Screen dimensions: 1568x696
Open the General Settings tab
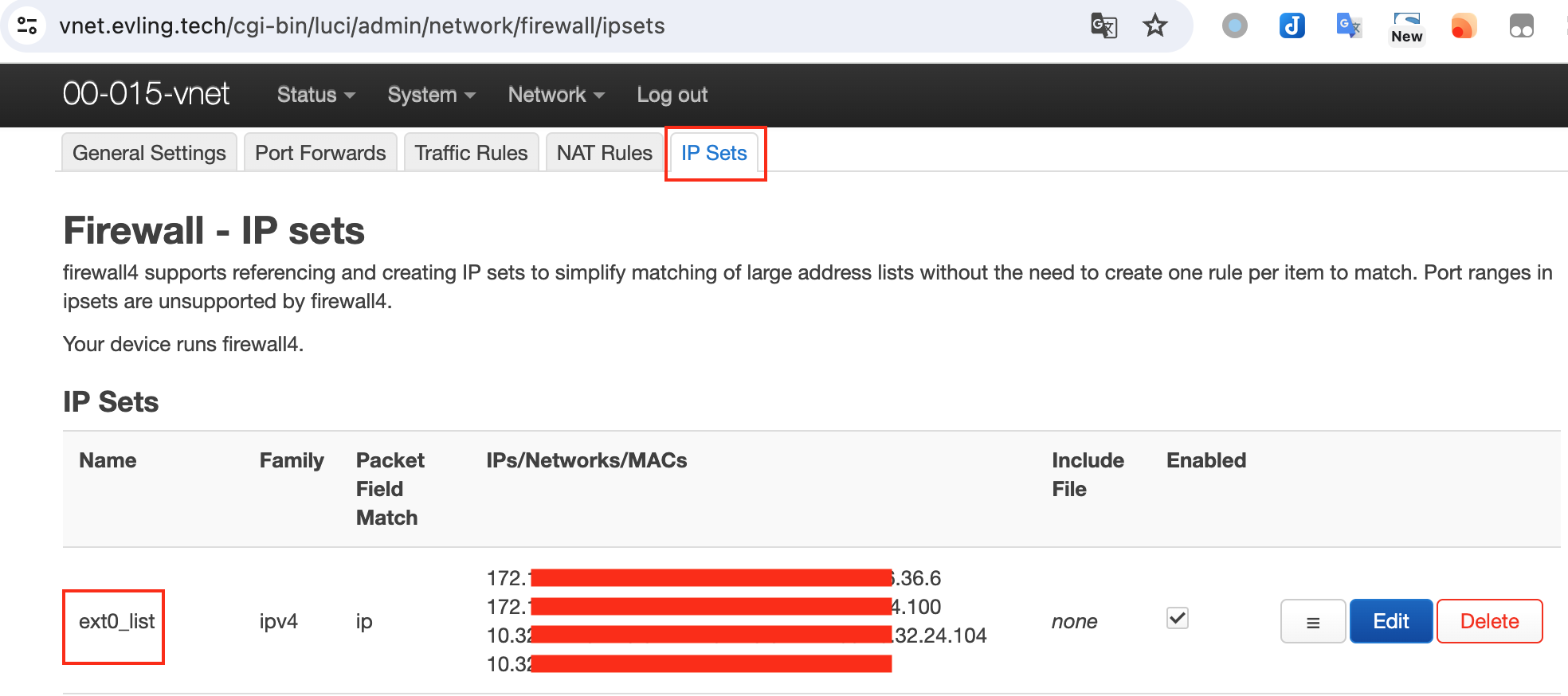[149, 153]
